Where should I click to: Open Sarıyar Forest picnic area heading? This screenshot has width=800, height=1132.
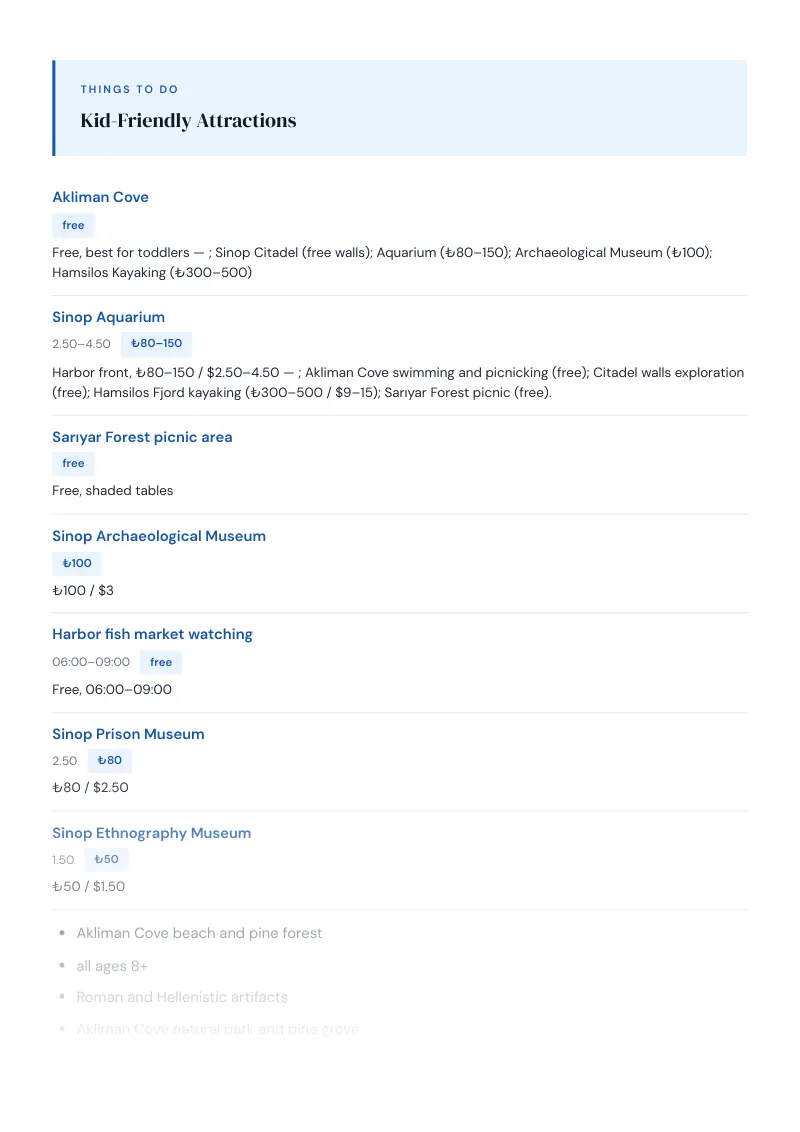(x=142, y=437)
